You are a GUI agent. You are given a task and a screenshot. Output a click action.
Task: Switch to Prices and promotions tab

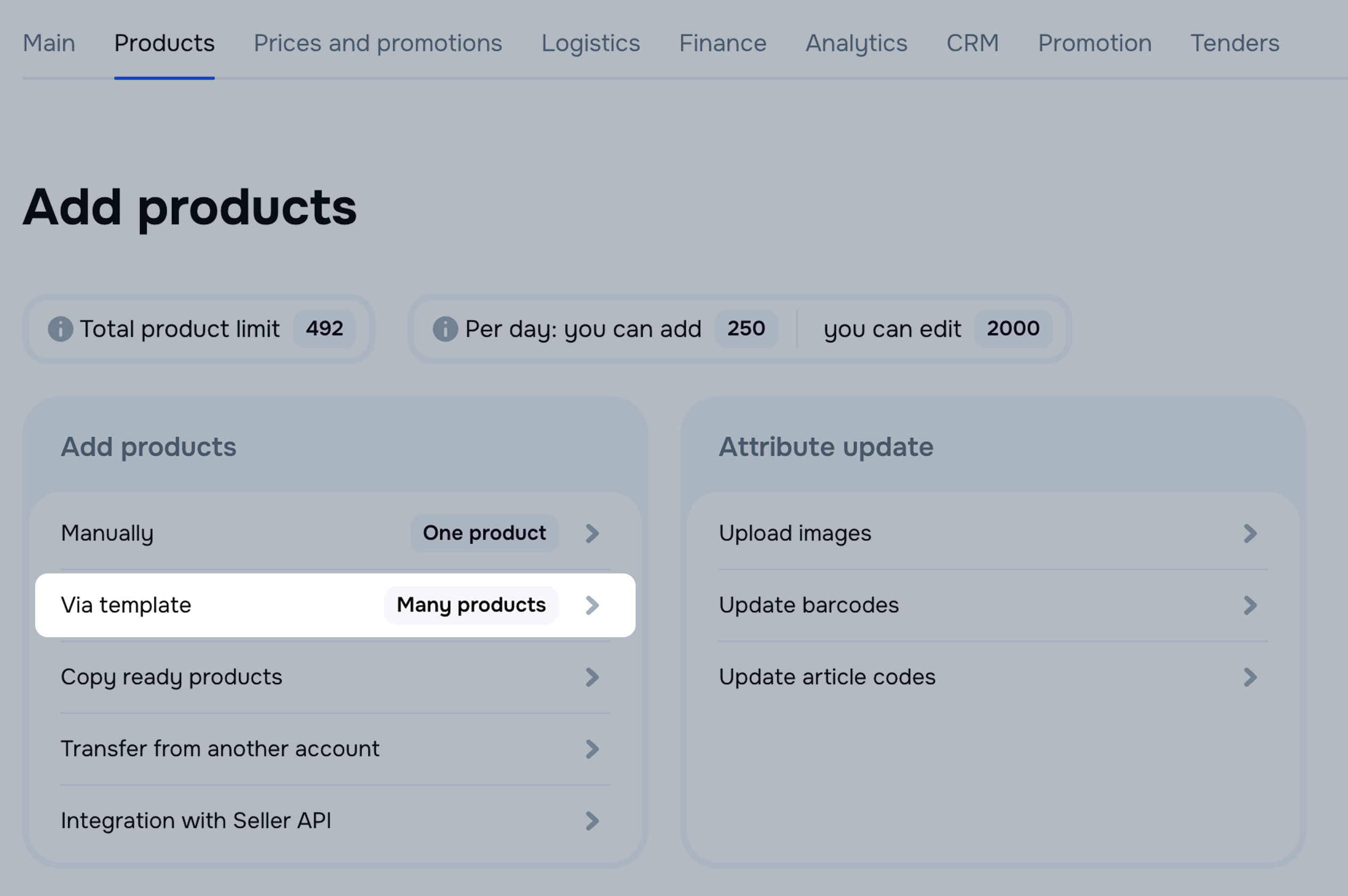377,44
